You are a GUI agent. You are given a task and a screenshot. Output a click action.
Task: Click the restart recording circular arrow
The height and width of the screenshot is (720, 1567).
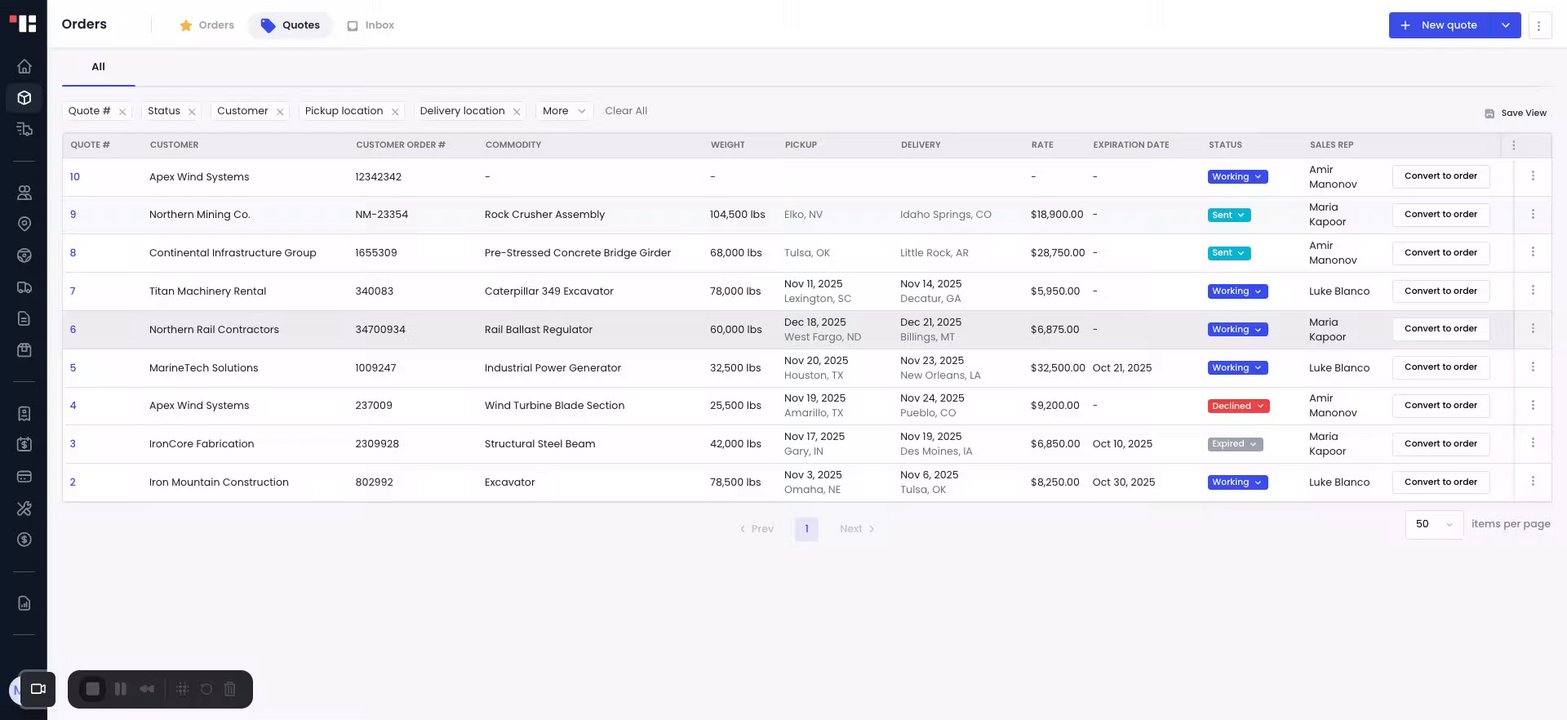[x=206, y=689]
